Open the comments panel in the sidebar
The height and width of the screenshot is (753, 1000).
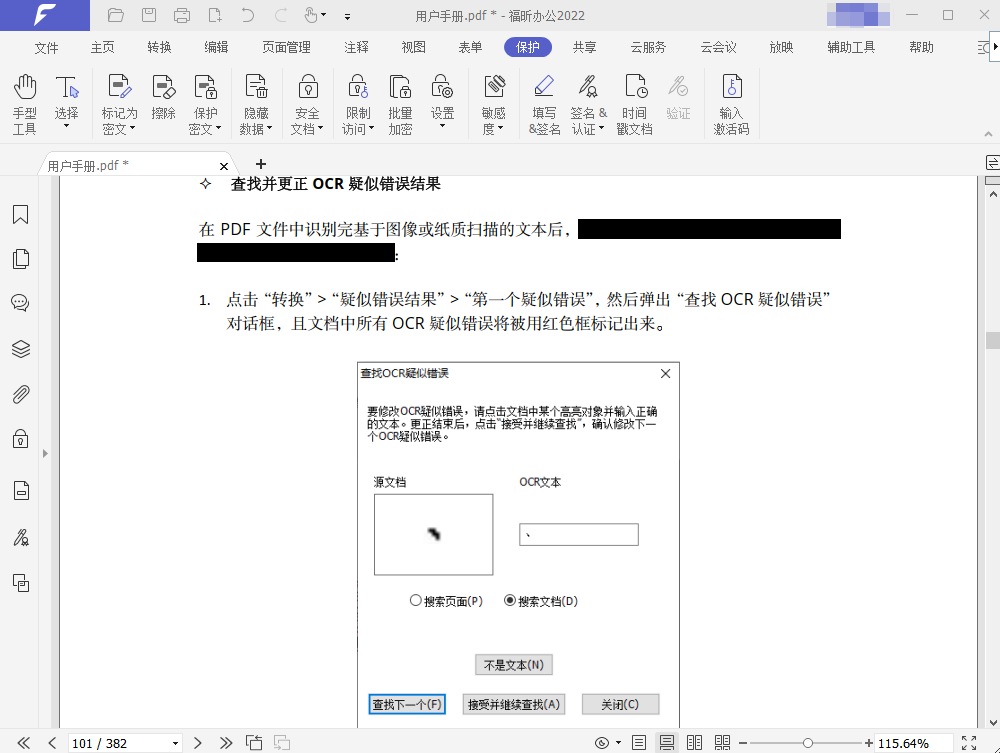click(20, 303)
